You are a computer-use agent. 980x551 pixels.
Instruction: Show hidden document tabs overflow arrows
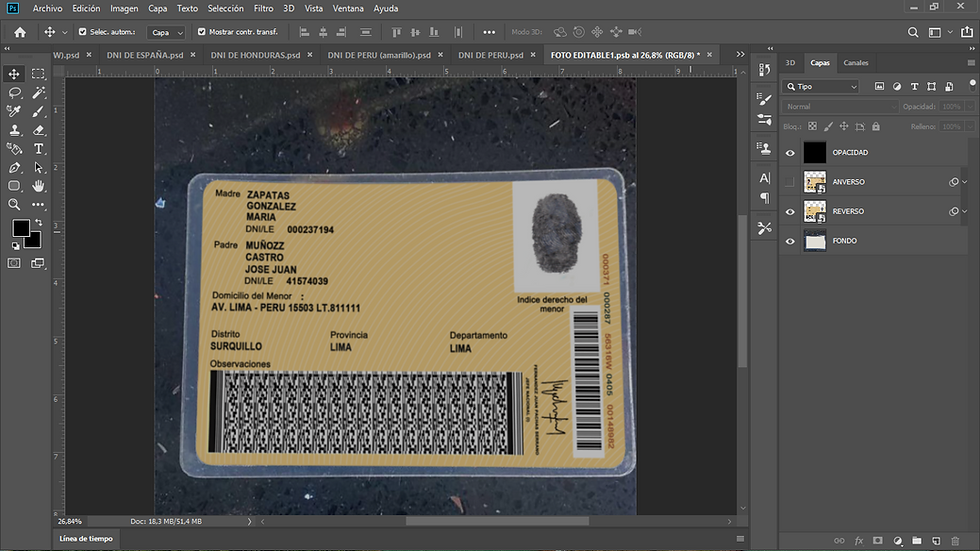click(x=741, y=54)
